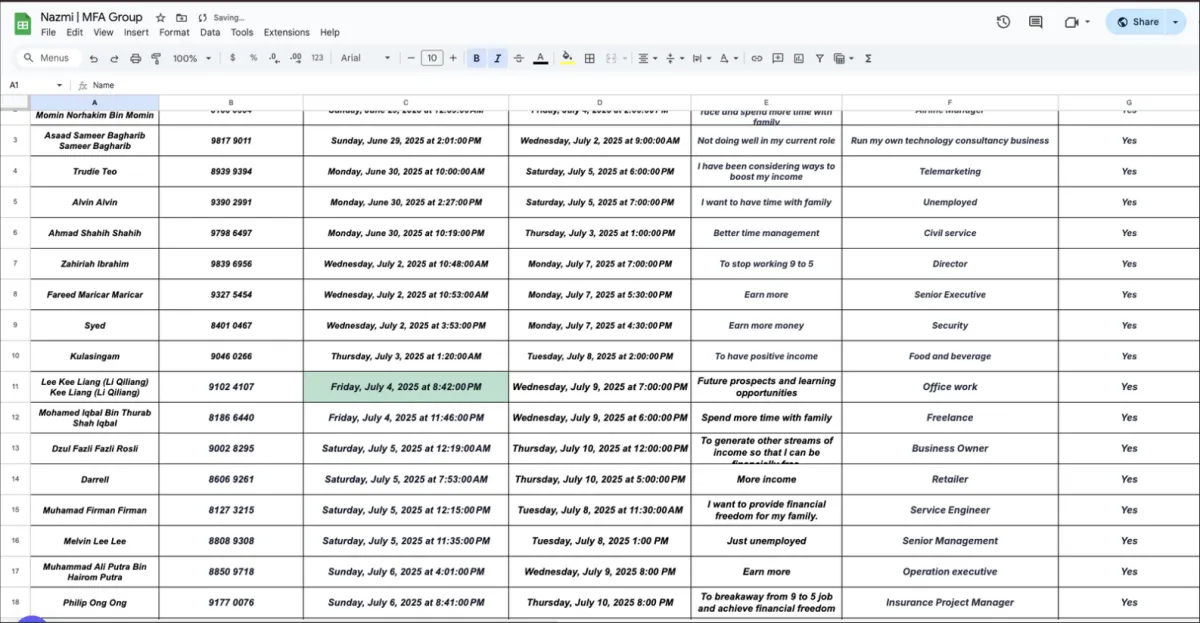The image size is (1200, 623).
Task: Decrease font size with minus
Action: tap(411, 58)
